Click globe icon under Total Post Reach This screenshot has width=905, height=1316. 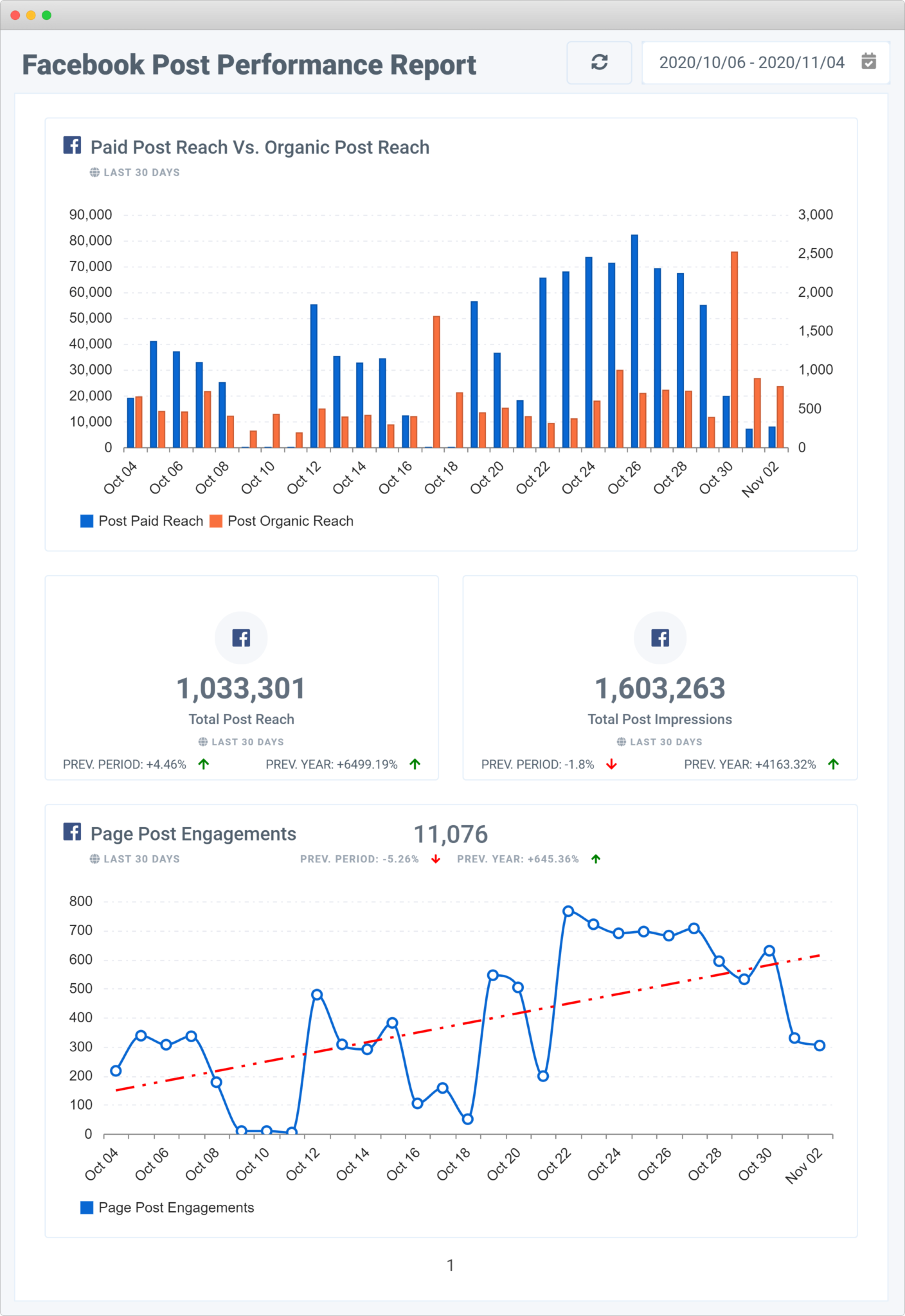tap(203, 742)
